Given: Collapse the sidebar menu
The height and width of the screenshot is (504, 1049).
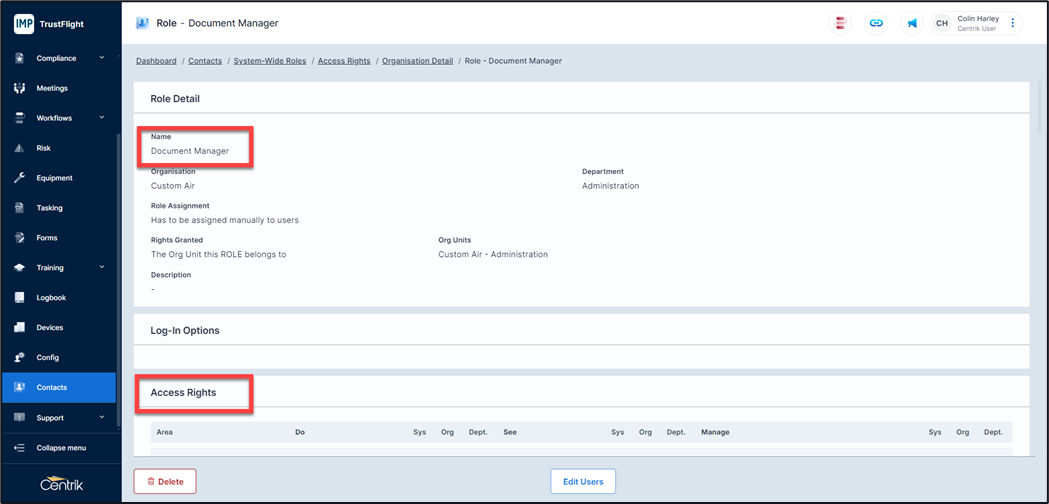Looking at the screenshot, I should (x=60, y=448).
